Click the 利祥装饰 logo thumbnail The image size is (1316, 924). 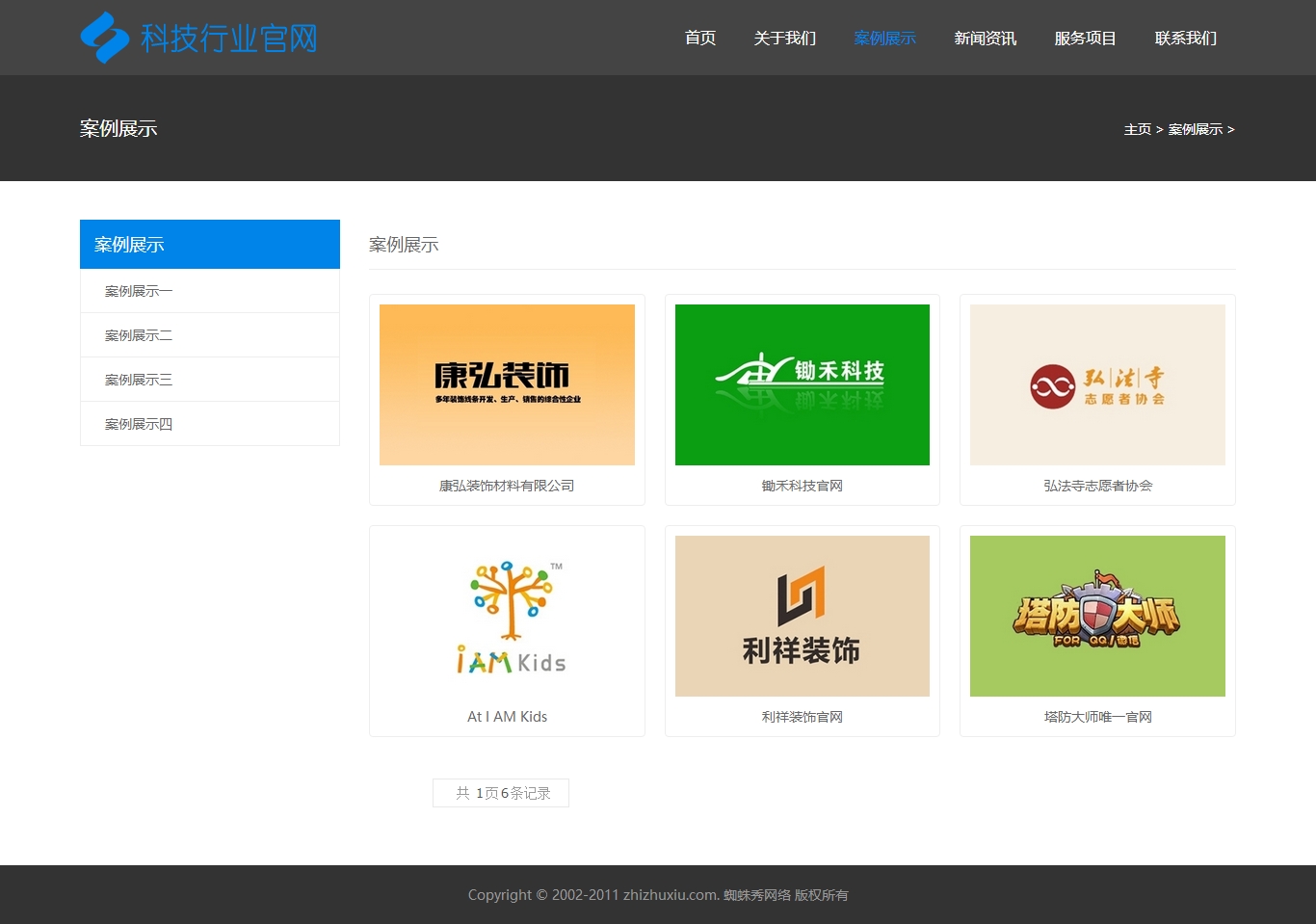pyautogui.click(x=802, y=616)
